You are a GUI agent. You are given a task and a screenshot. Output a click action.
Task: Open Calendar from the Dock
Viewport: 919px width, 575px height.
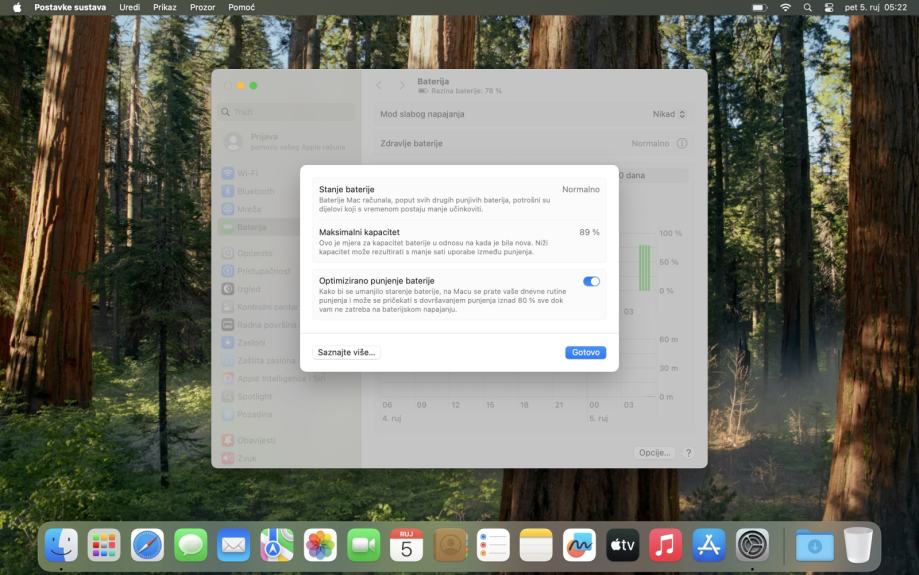[x=406, y=545]
